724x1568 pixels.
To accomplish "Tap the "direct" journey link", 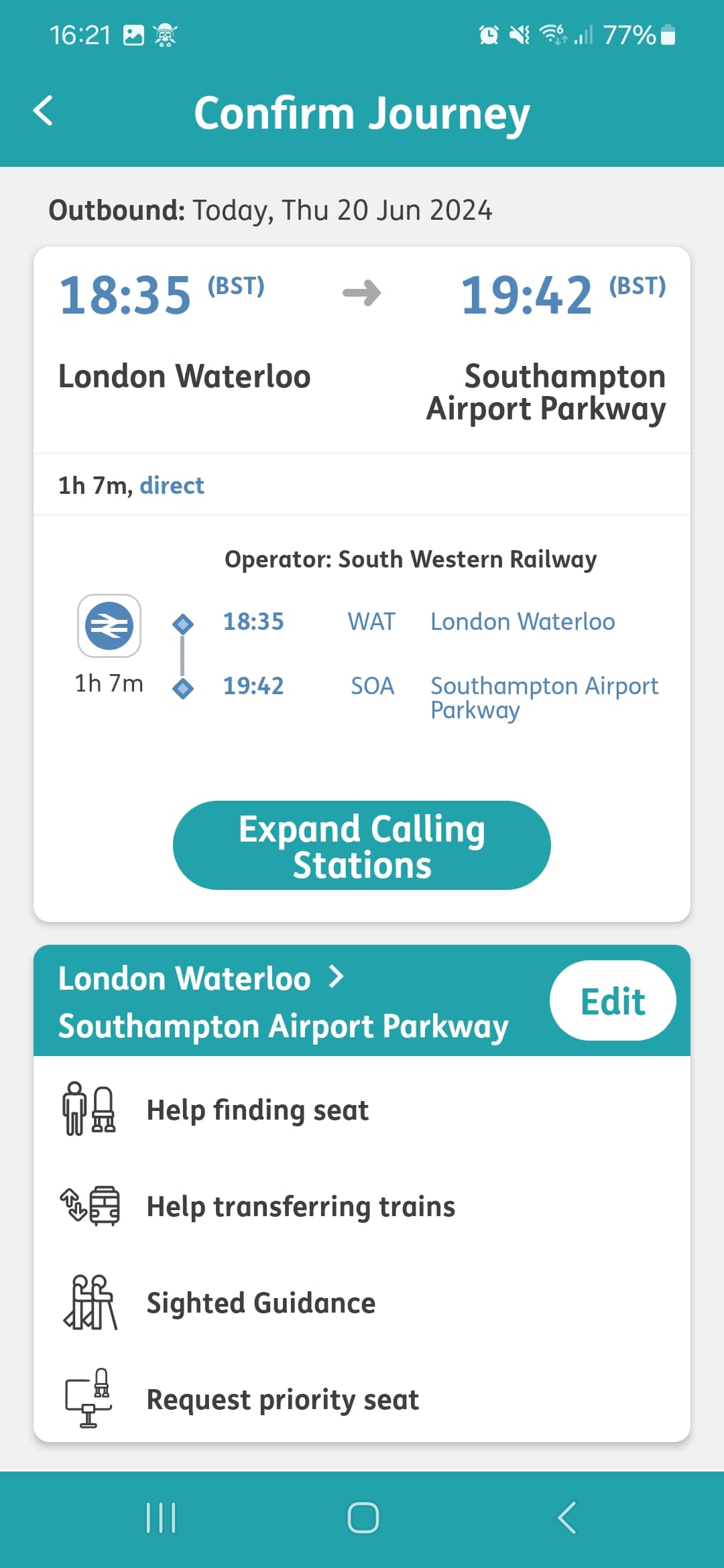I will (x=172, y=485).
